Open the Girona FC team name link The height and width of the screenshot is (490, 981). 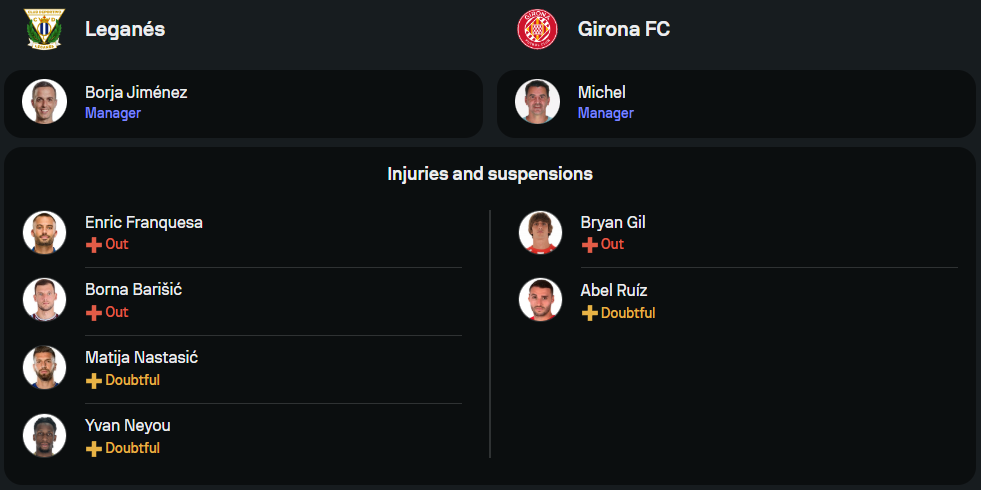tap(624, 30)
